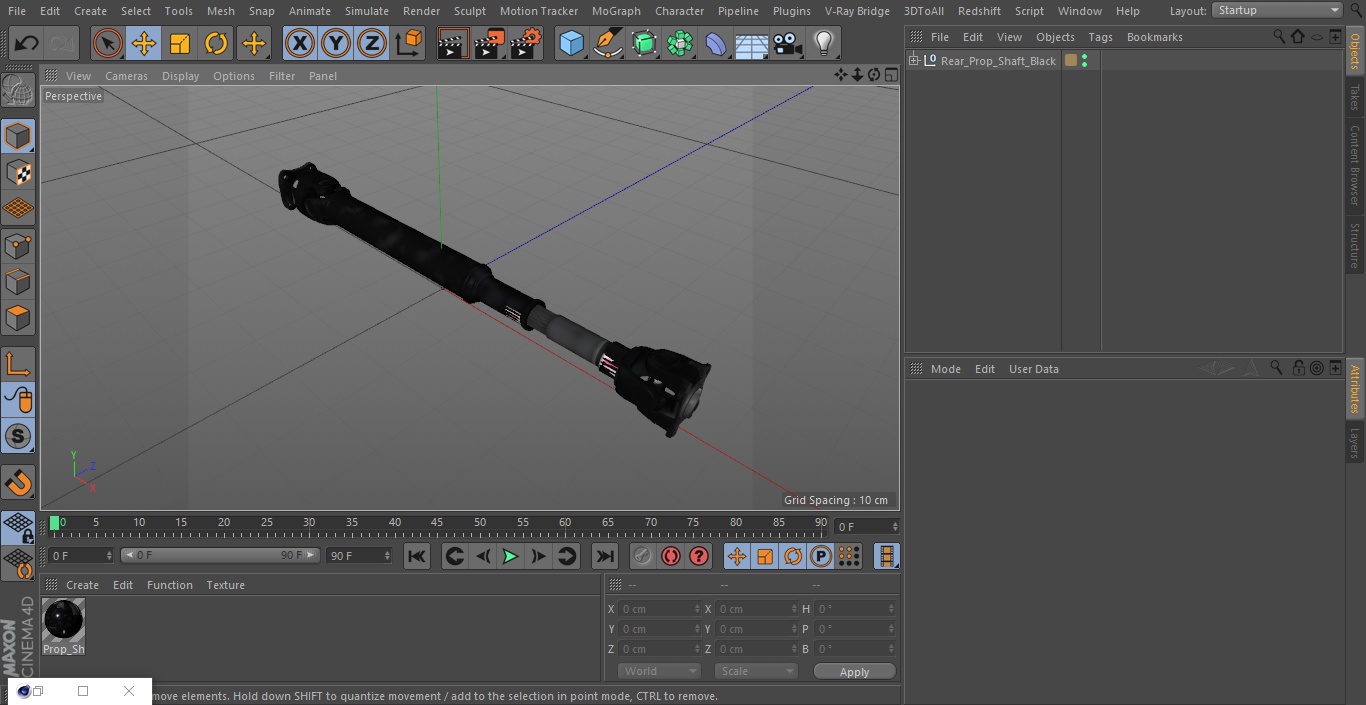The height and width of the screenshot is (705, 1366).
Task: Open material manager Texture menu
Action: (x=225, y=585)
